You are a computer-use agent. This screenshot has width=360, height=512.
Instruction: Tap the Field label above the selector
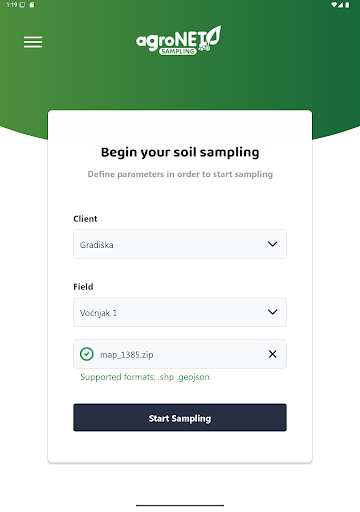tap(83, 287)
